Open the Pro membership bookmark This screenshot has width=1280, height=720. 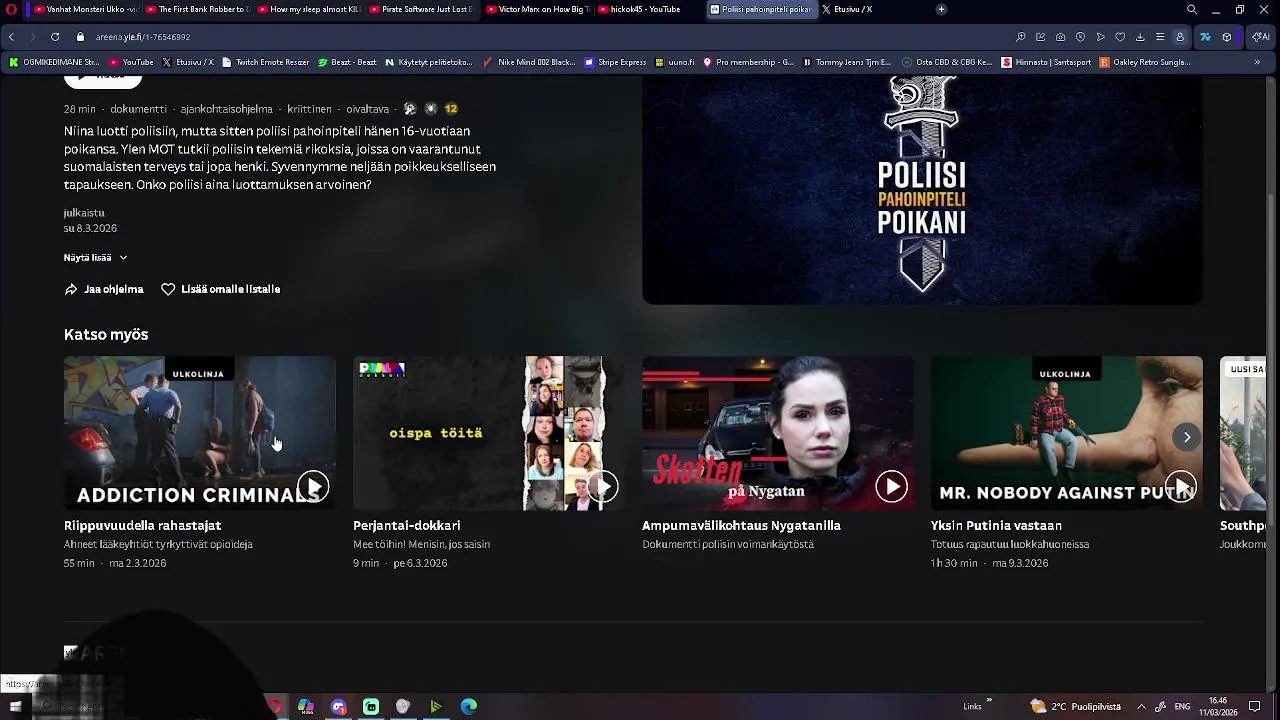pyautogui.click(x=748, y=62)
